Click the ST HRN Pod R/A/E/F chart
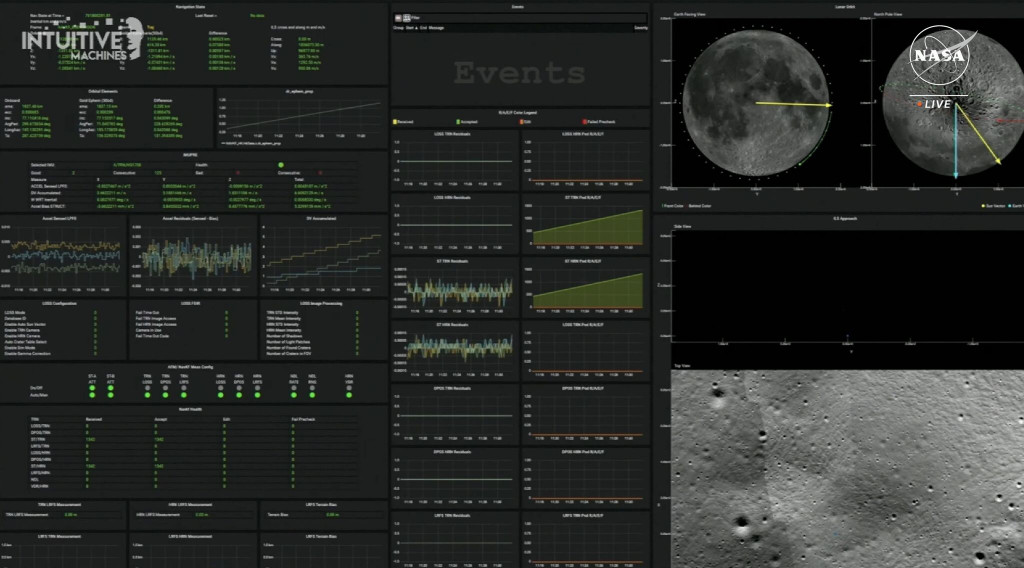This screenshot has height=568, width=1024. click(x=586, y=287)
